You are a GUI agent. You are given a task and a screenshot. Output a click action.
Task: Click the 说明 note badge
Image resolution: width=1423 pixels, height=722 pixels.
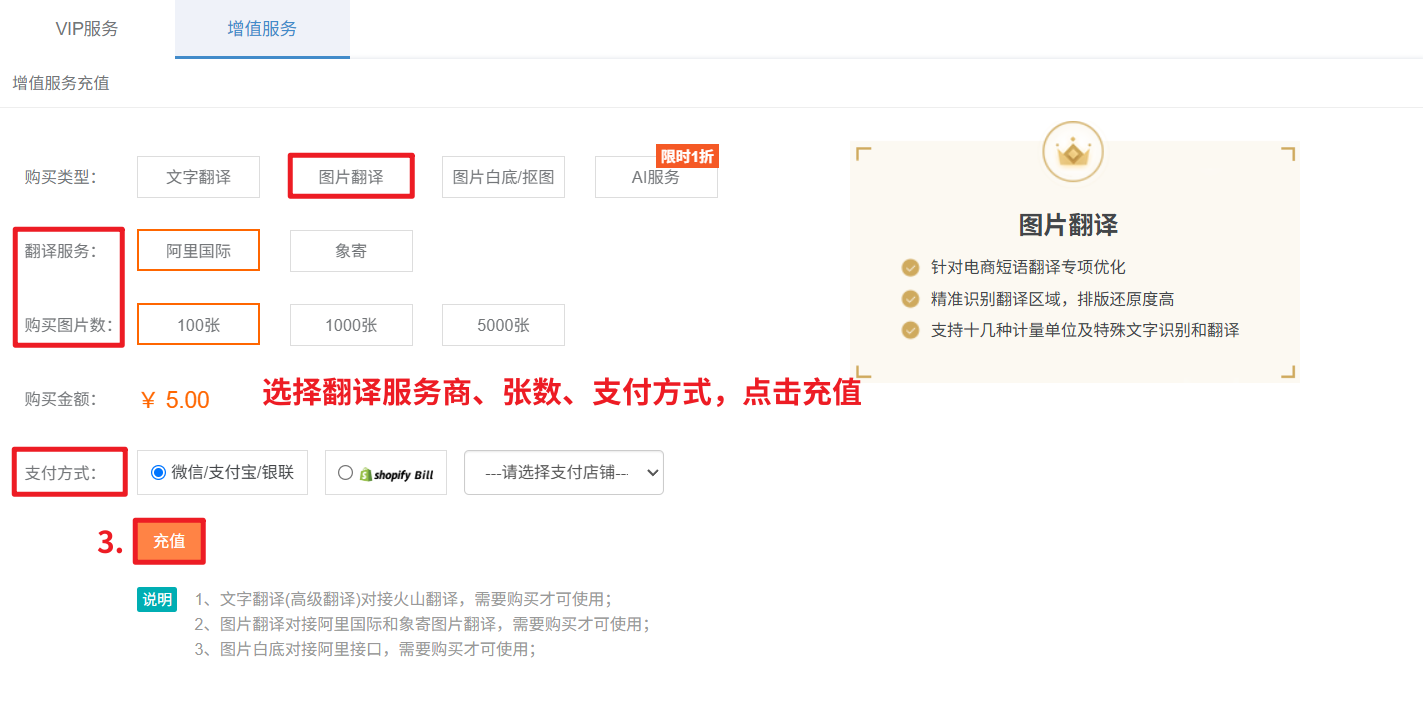coord(157,600)
